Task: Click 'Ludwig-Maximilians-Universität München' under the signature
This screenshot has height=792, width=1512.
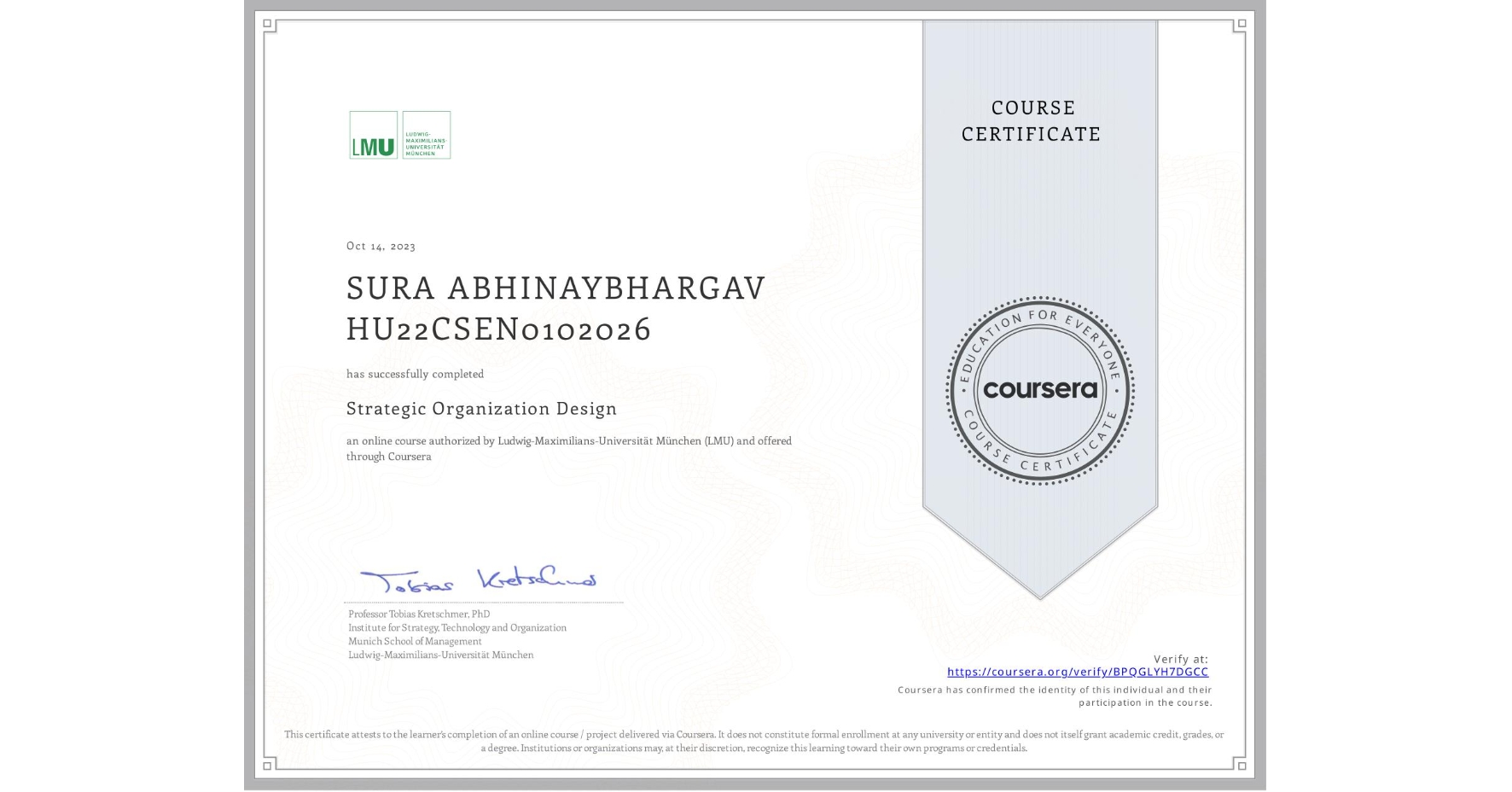Action: 441,655
